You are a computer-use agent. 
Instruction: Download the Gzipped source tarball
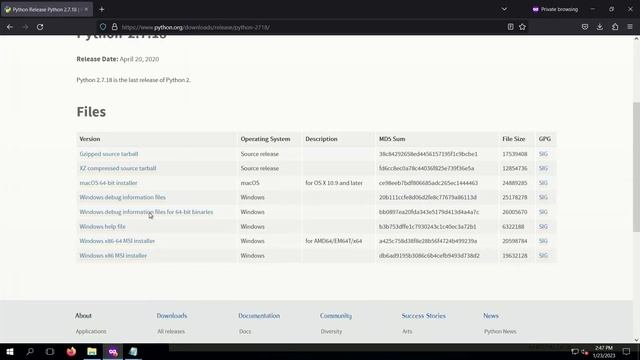109,154
